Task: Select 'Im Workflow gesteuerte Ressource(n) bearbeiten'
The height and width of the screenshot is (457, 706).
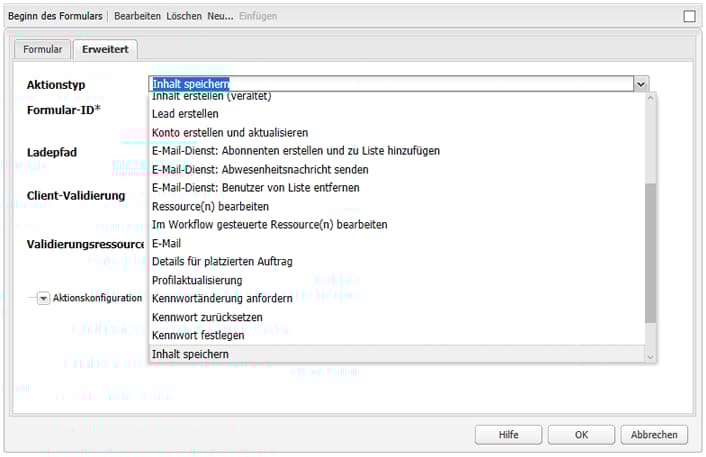Action: point(397,225)
